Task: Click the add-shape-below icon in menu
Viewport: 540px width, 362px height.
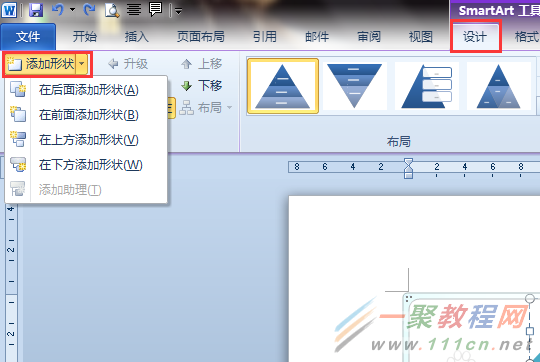Action: [x=18, y=164]
